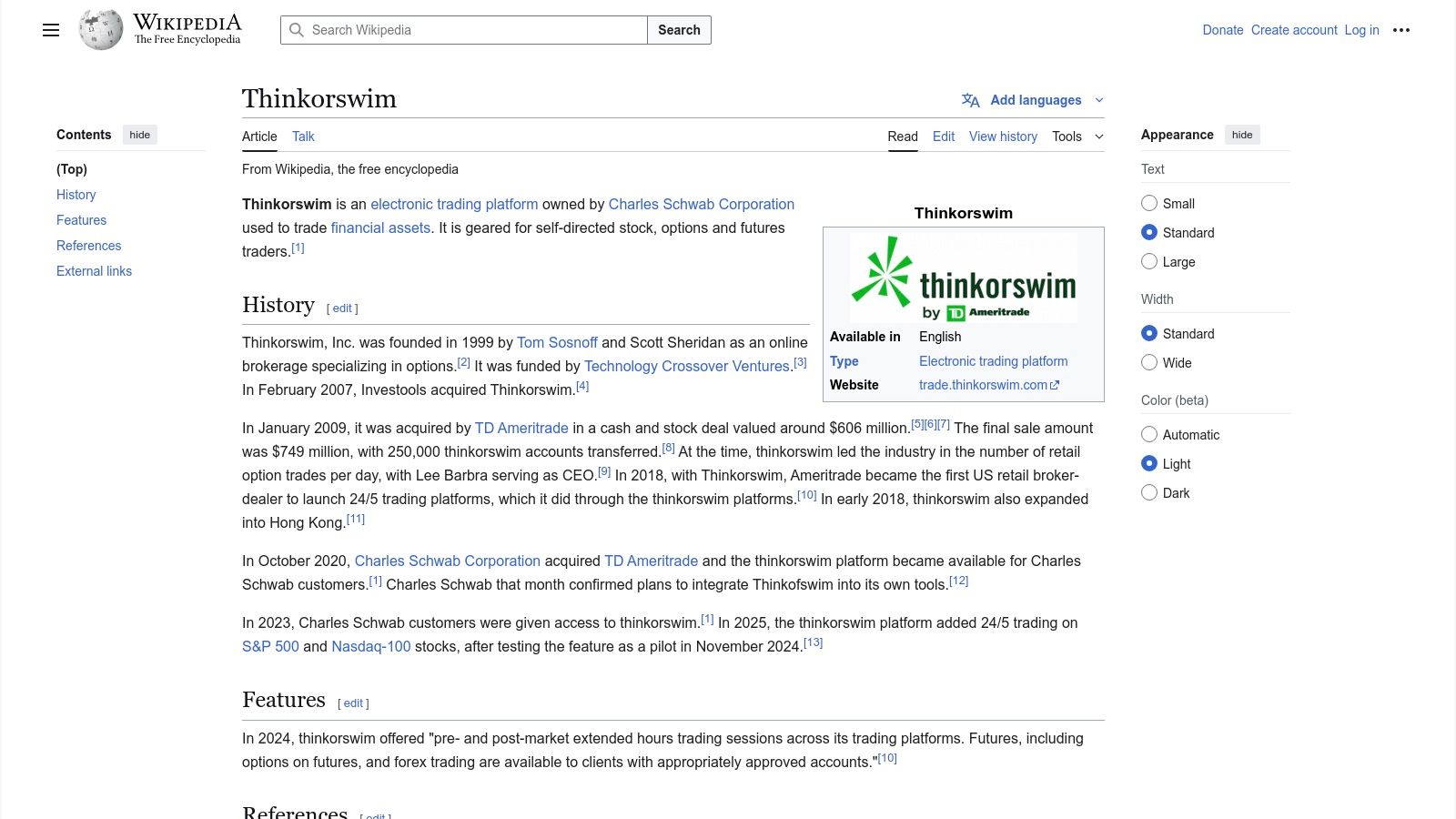Click the Log in link
This screenshot has width=1456, height=819.
pos(1362,30)
